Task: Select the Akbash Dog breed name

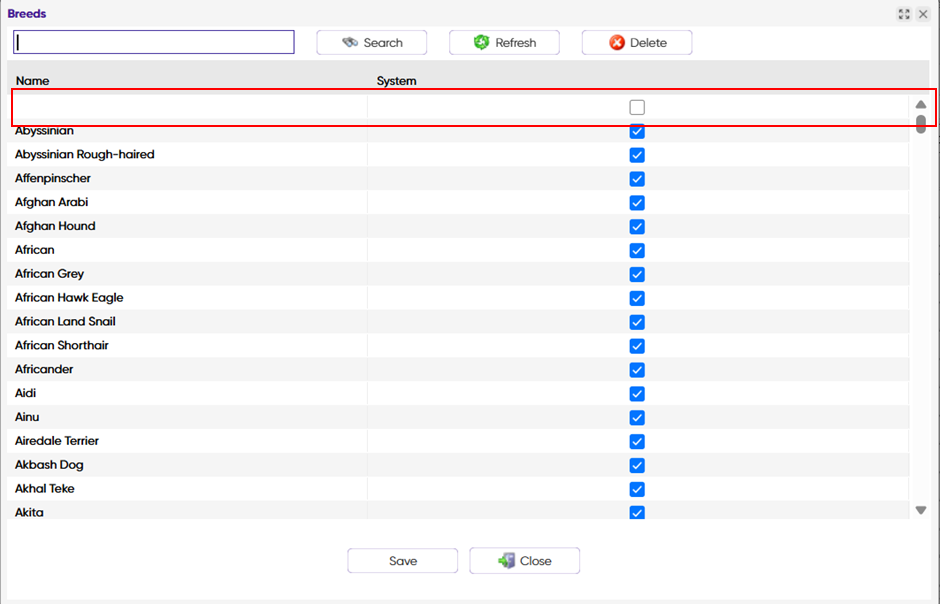Action: click(x=49, y=465)
